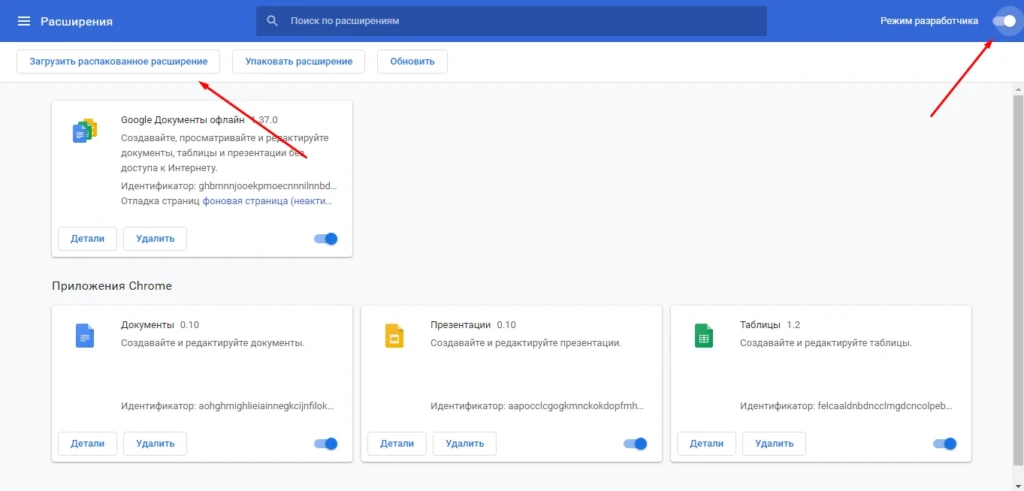This screenshot has width=1024, height=491.
Task: Click the Таблицы 1.2 title
Action: coord(771,325)
